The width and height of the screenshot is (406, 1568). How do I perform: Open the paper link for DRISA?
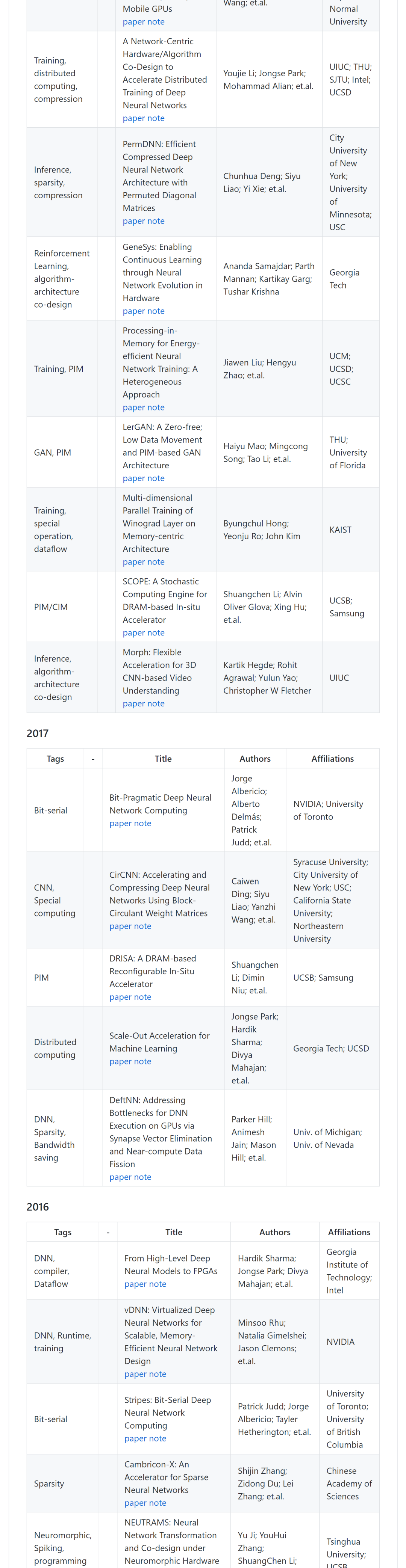pos(120,997)
